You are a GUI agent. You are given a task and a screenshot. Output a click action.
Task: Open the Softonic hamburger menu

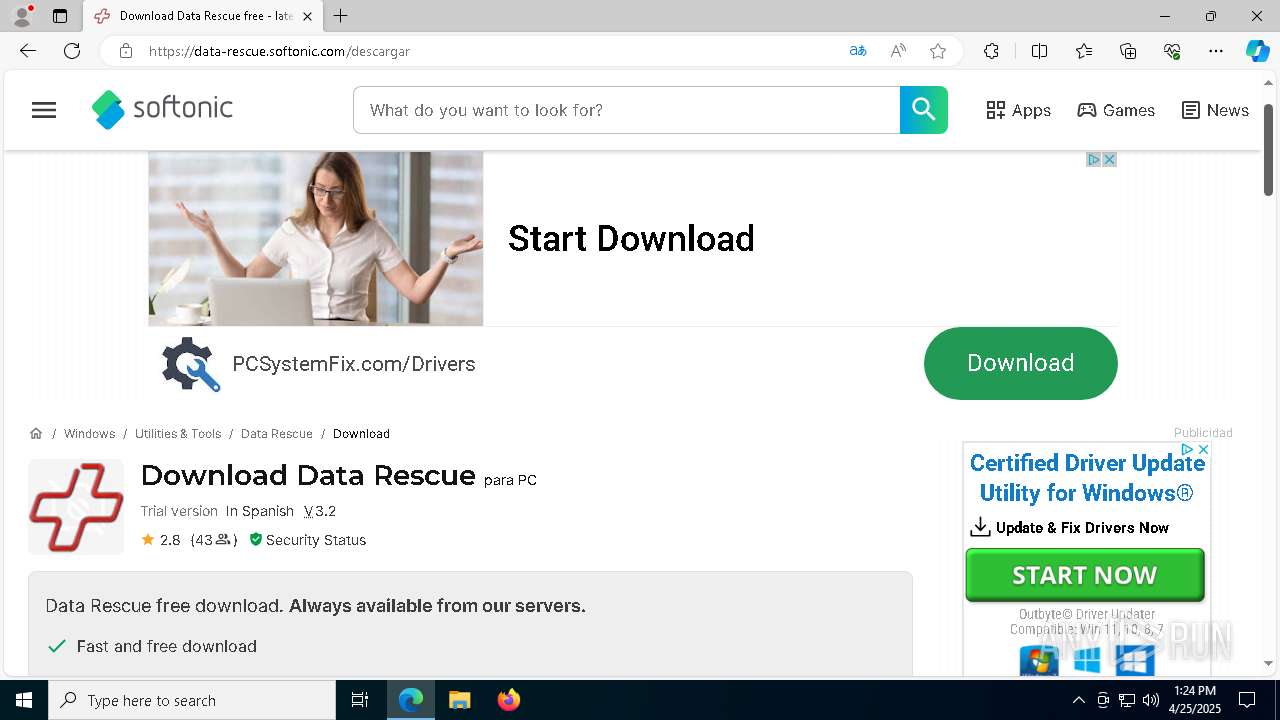coord(44,110)
